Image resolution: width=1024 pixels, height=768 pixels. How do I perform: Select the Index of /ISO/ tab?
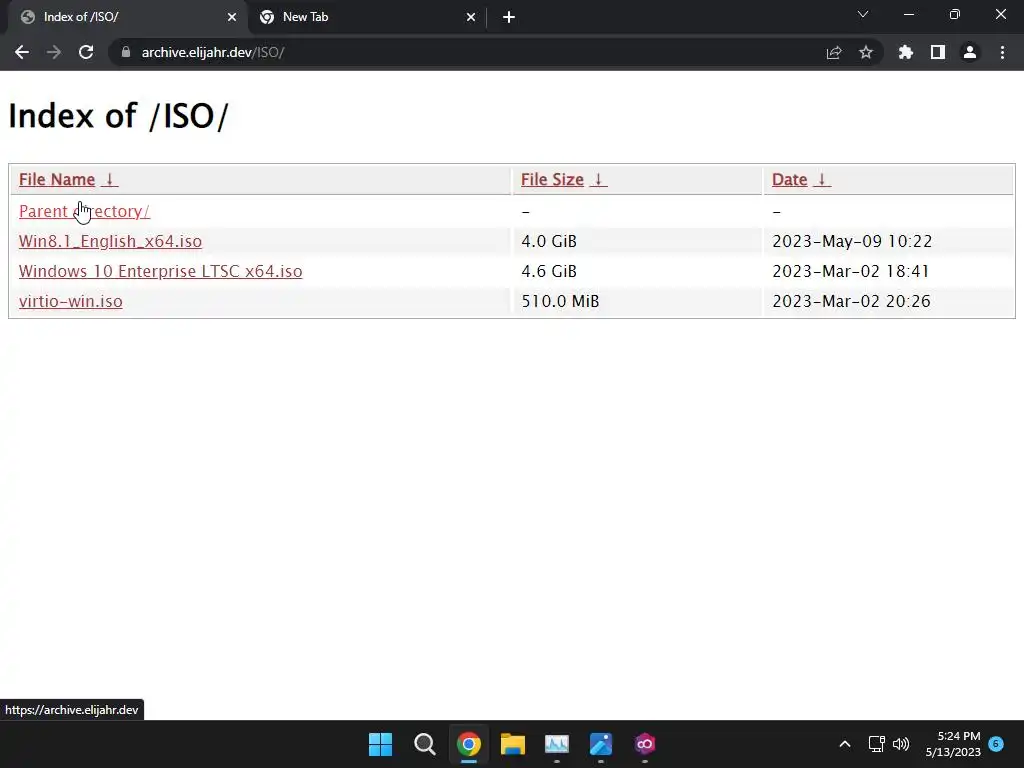[128, 17]
